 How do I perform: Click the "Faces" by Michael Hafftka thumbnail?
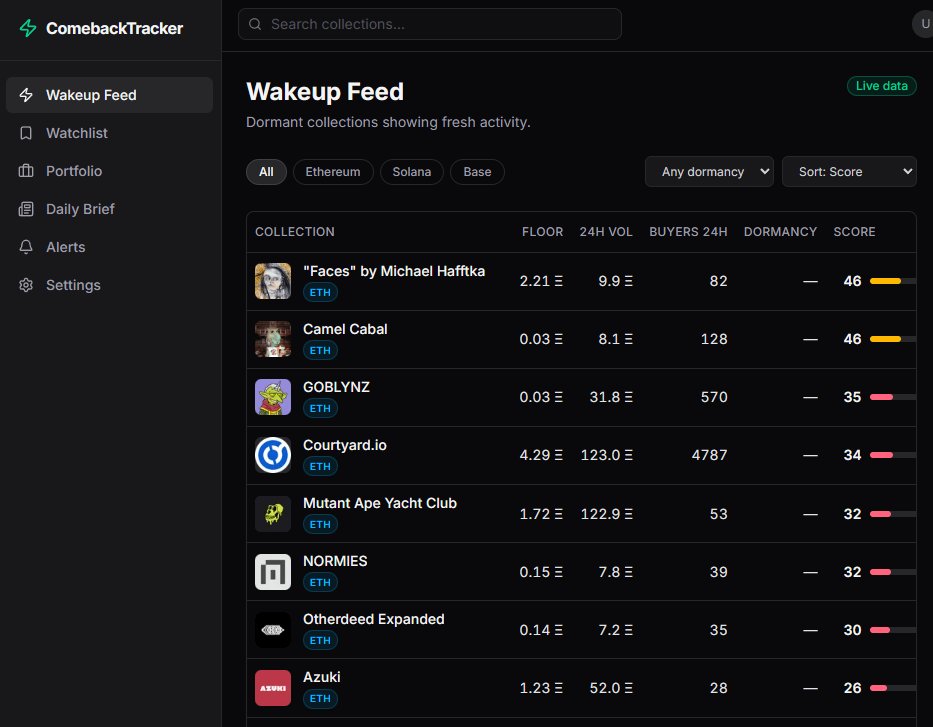coord(273,281)
